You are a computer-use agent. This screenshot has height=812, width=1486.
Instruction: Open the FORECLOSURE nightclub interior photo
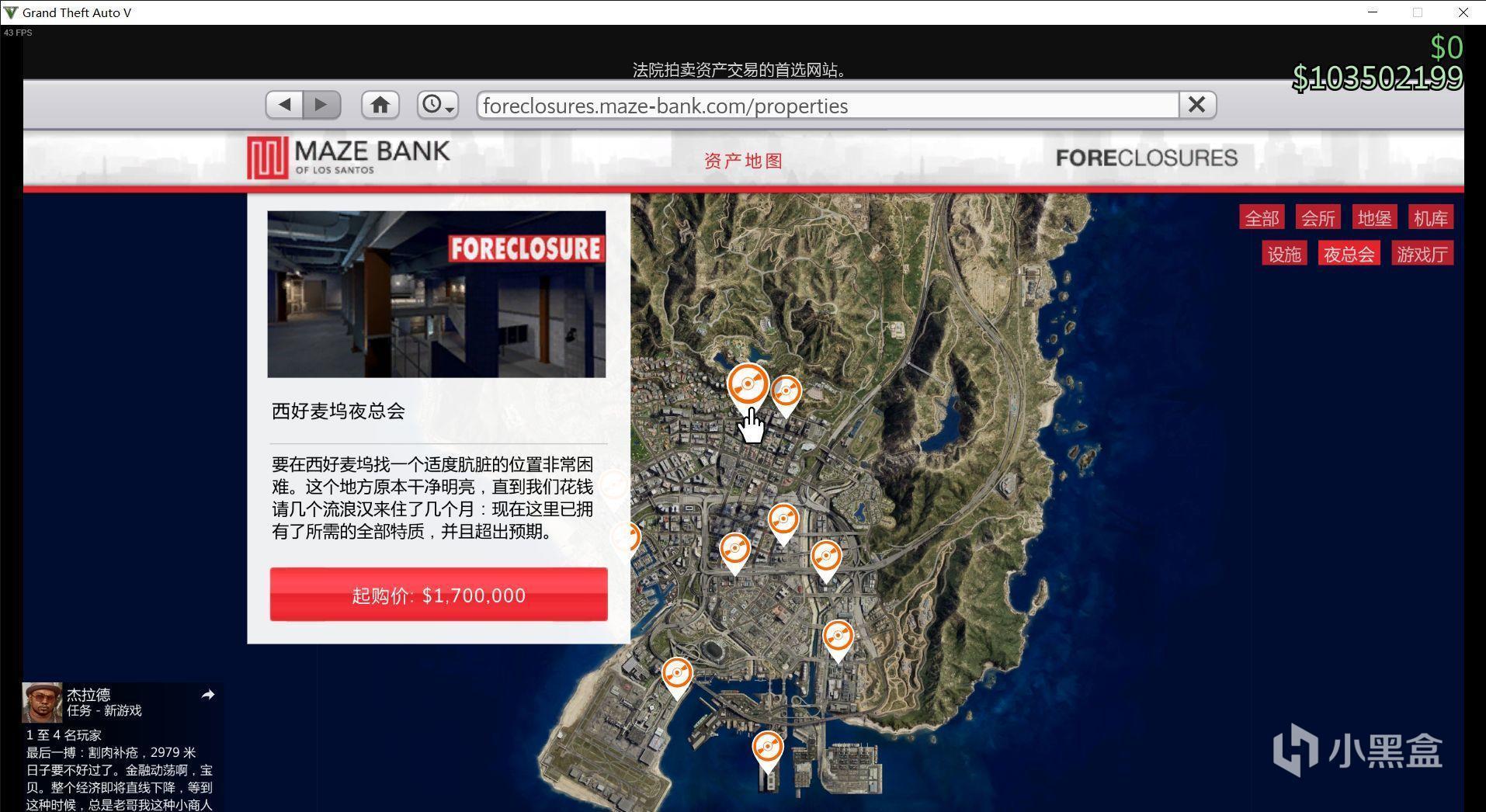click(x=436, y=294)
